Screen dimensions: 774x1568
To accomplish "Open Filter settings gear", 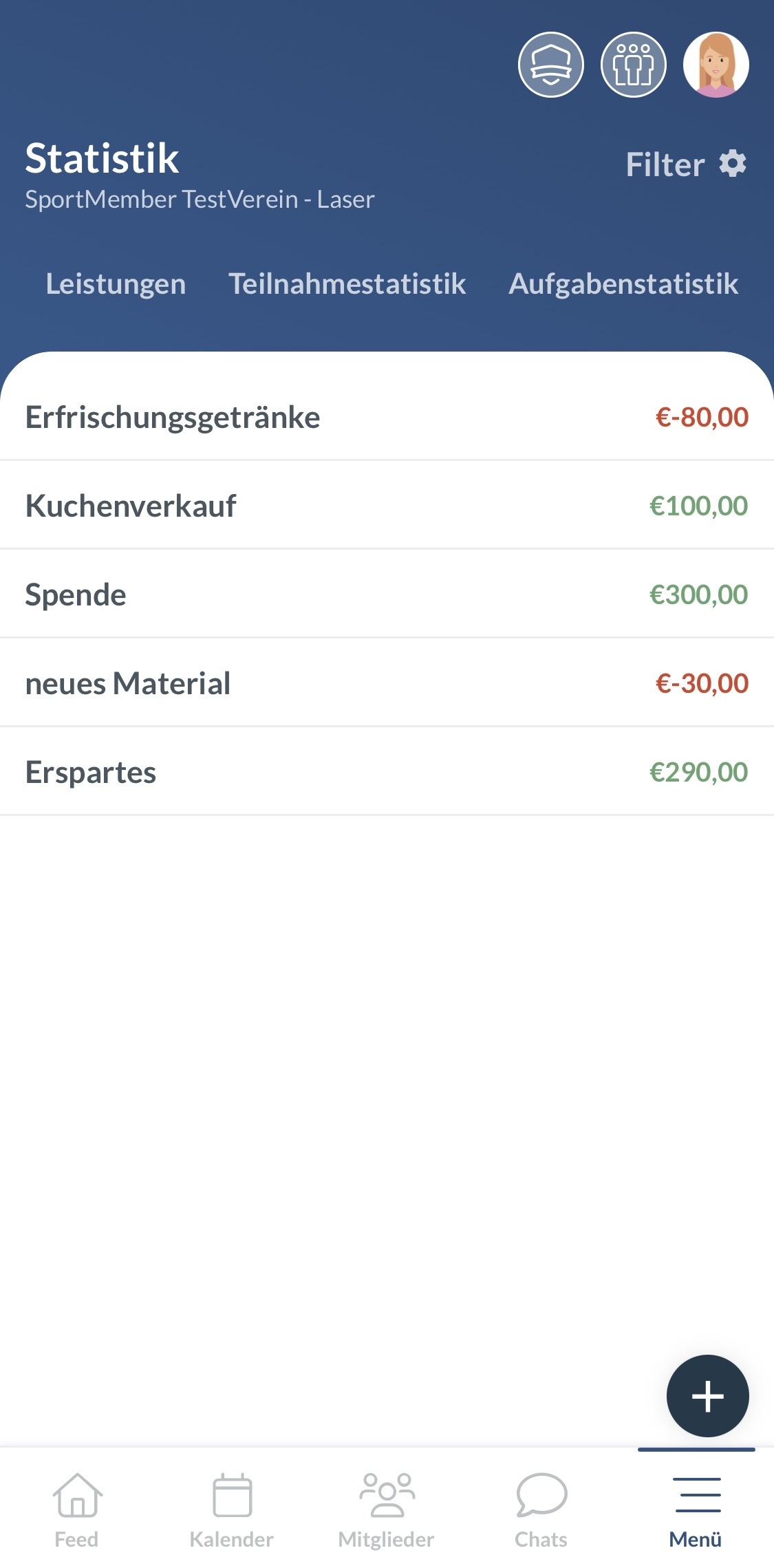I will tap(733, 164).
